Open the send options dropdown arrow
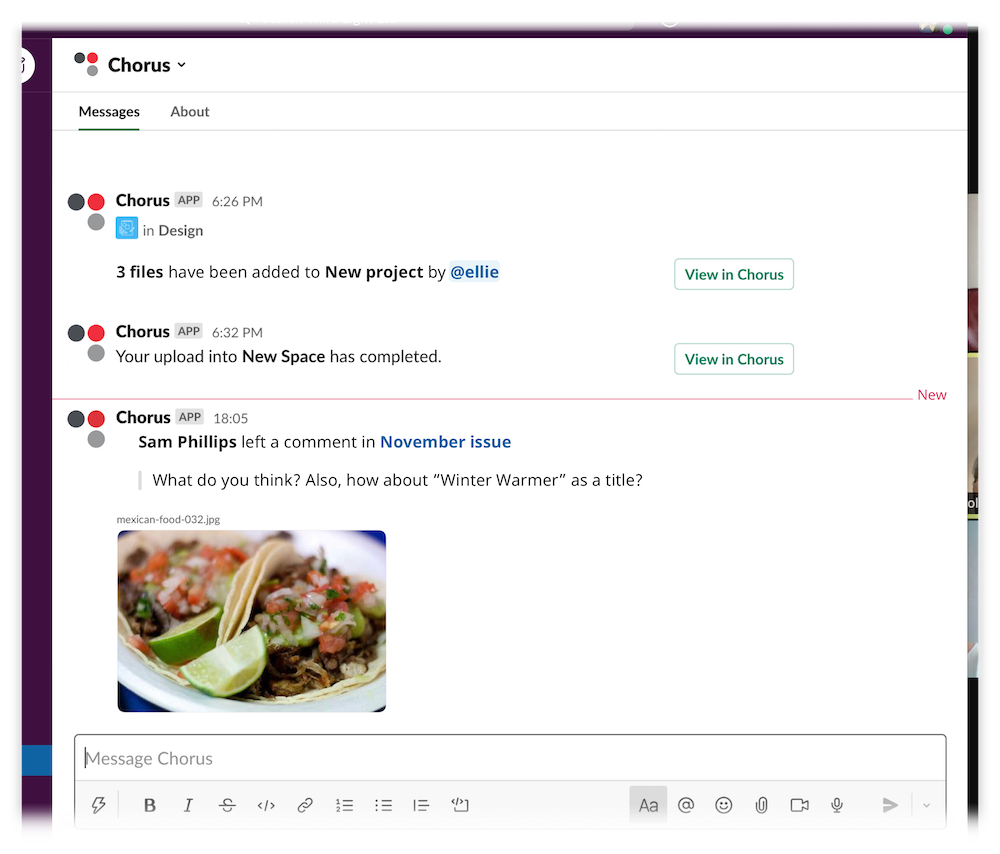Screen dimensions: 1000x854 tap(927, 806)
